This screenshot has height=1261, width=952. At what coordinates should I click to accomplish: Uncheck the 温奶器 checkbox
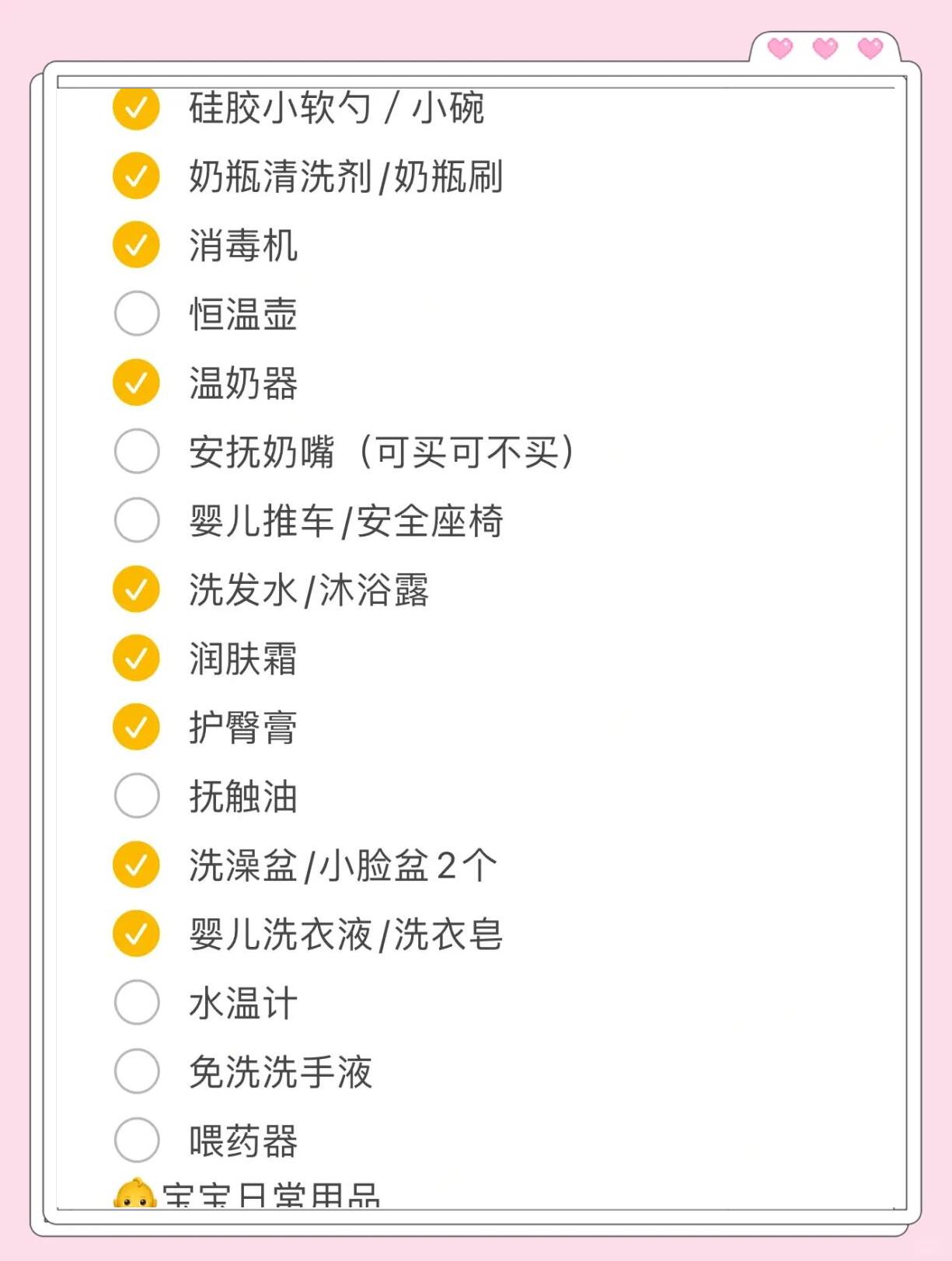click(x=136, y=382)
